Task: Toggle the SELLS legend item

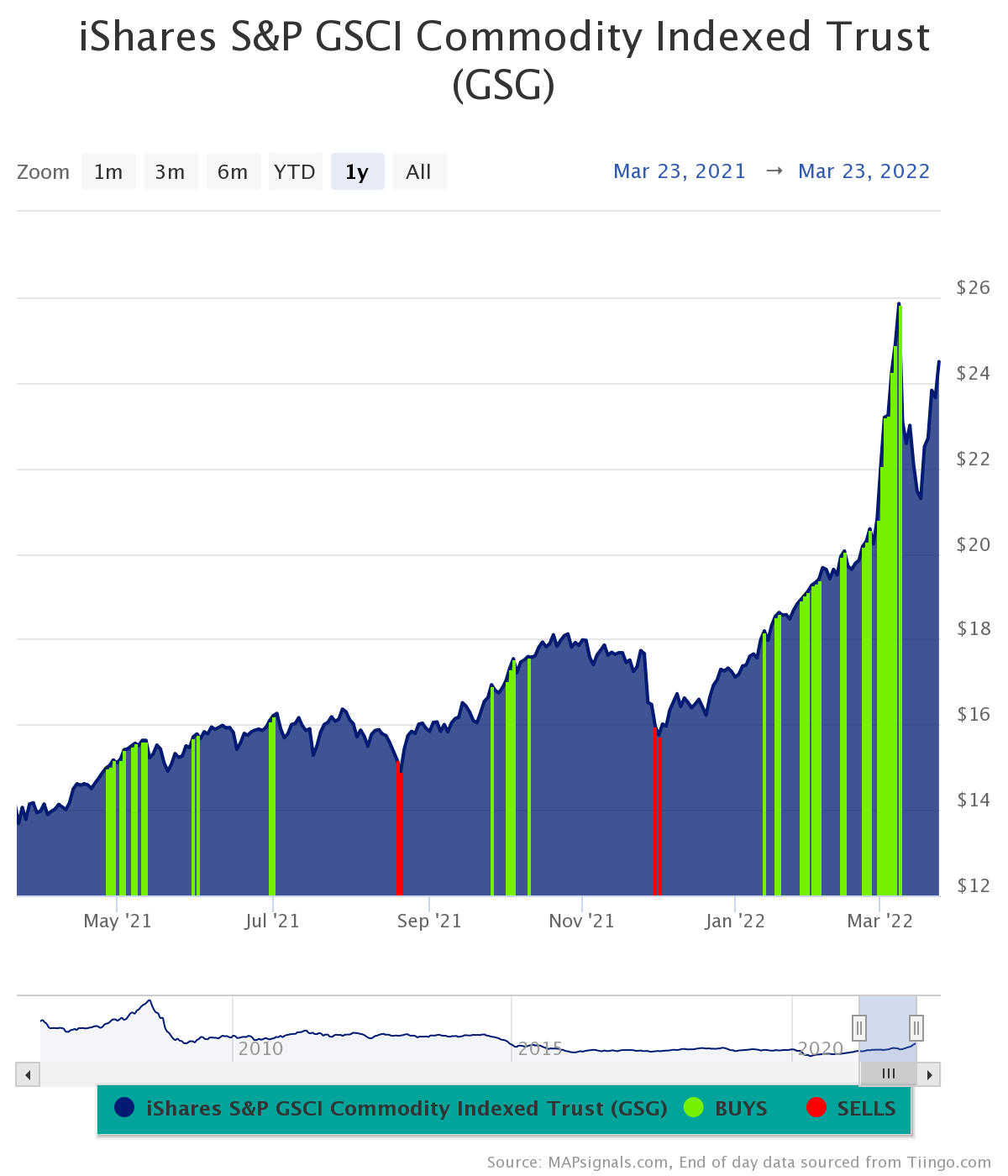Action: 851,1109
